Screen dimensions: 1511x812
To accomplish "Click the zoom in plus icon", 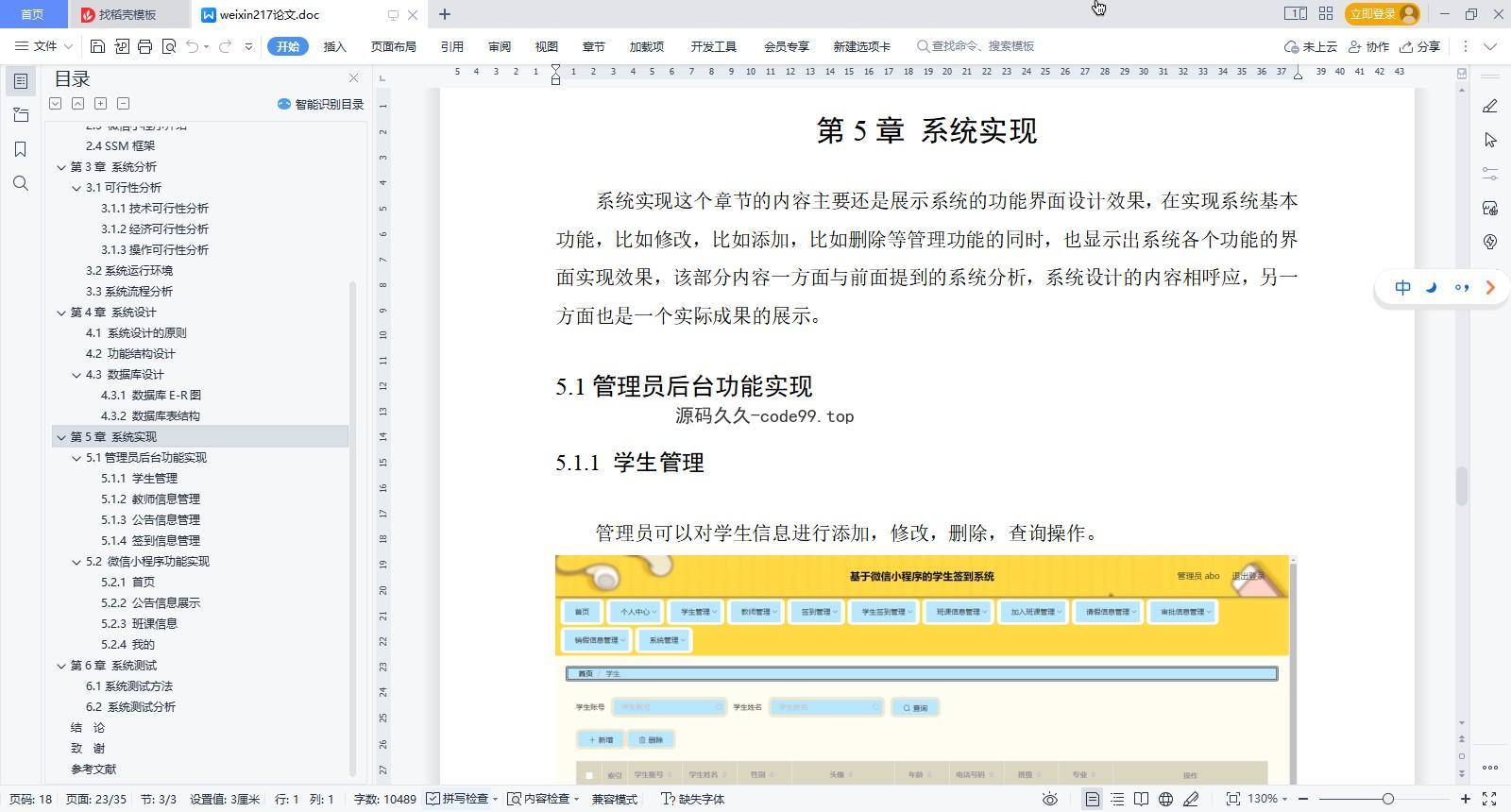I will (x=1466, y=799).
